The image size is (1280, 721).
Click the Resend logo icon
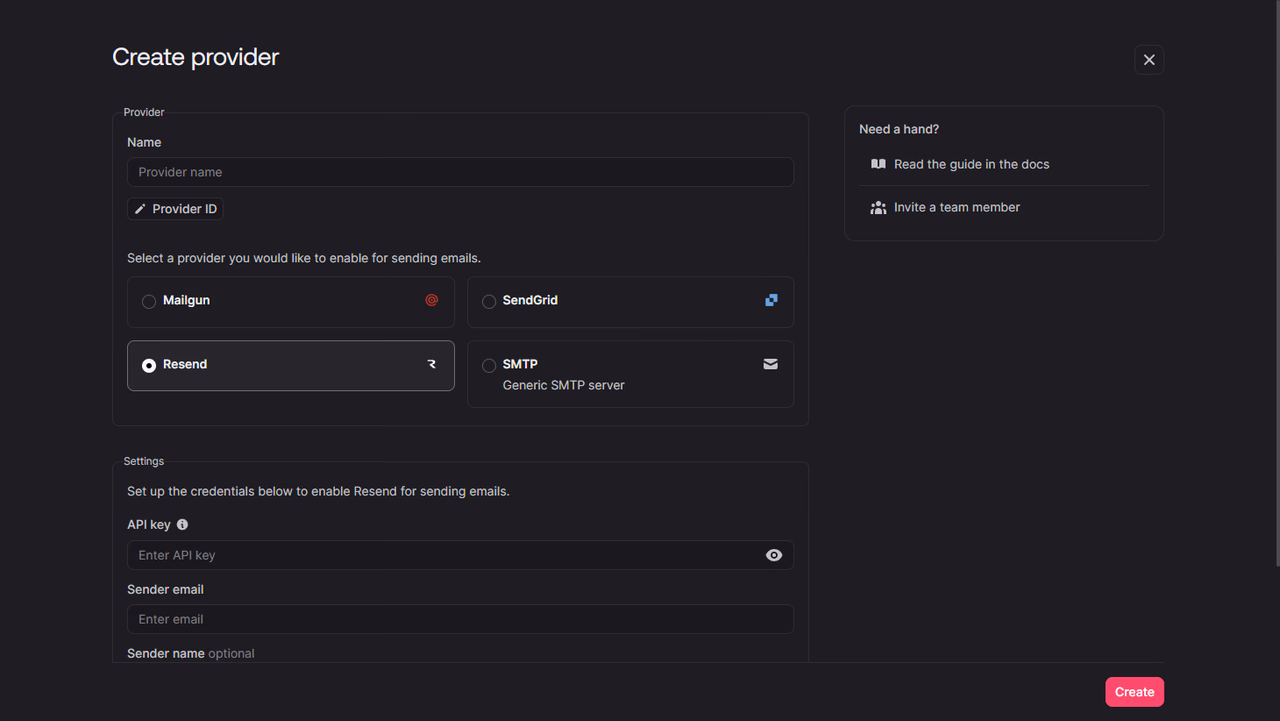(x=432, y=365)
